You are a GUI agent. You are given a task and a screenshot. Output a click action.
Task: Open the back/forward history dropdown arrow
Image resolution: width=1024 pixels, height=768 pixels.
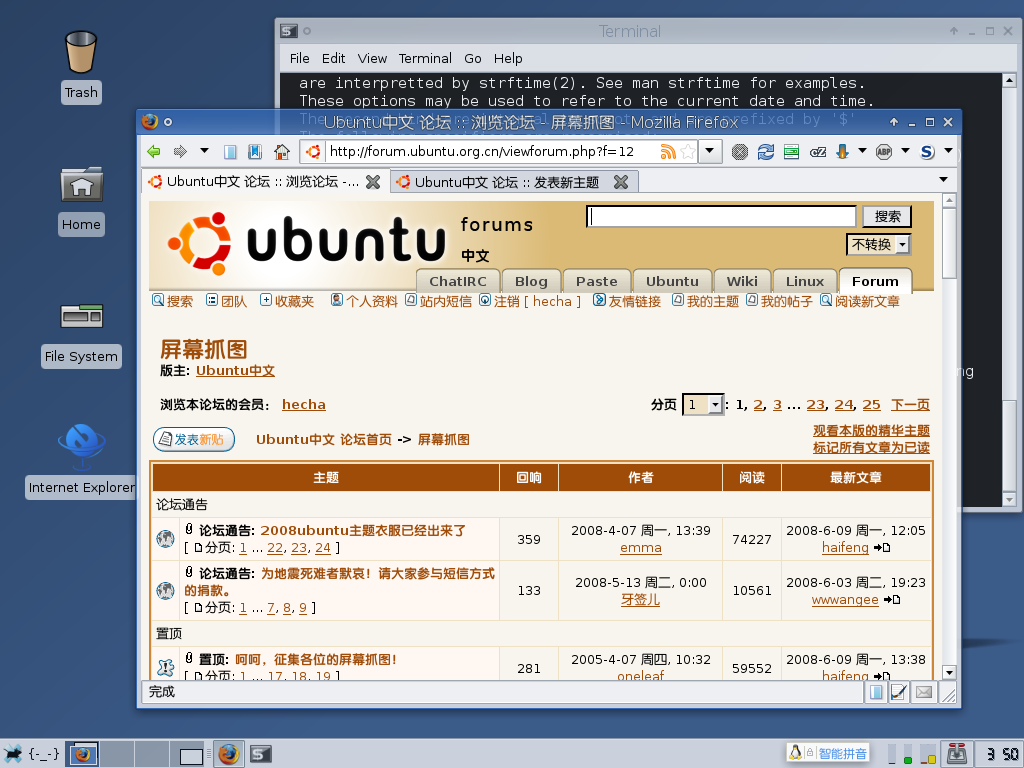(204, 152)
